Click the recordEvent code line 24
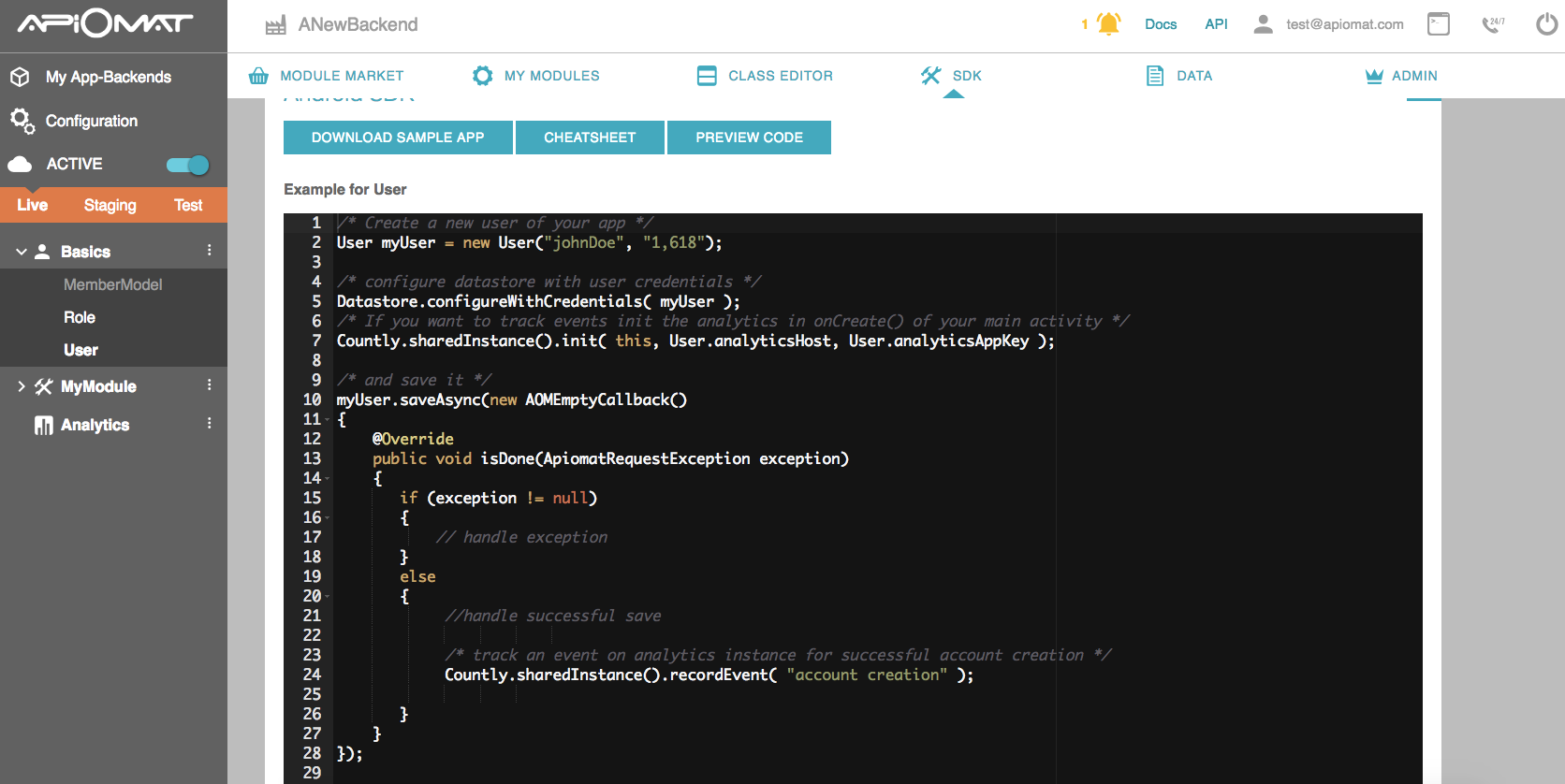1565x784 pixels. pos(709,675)
